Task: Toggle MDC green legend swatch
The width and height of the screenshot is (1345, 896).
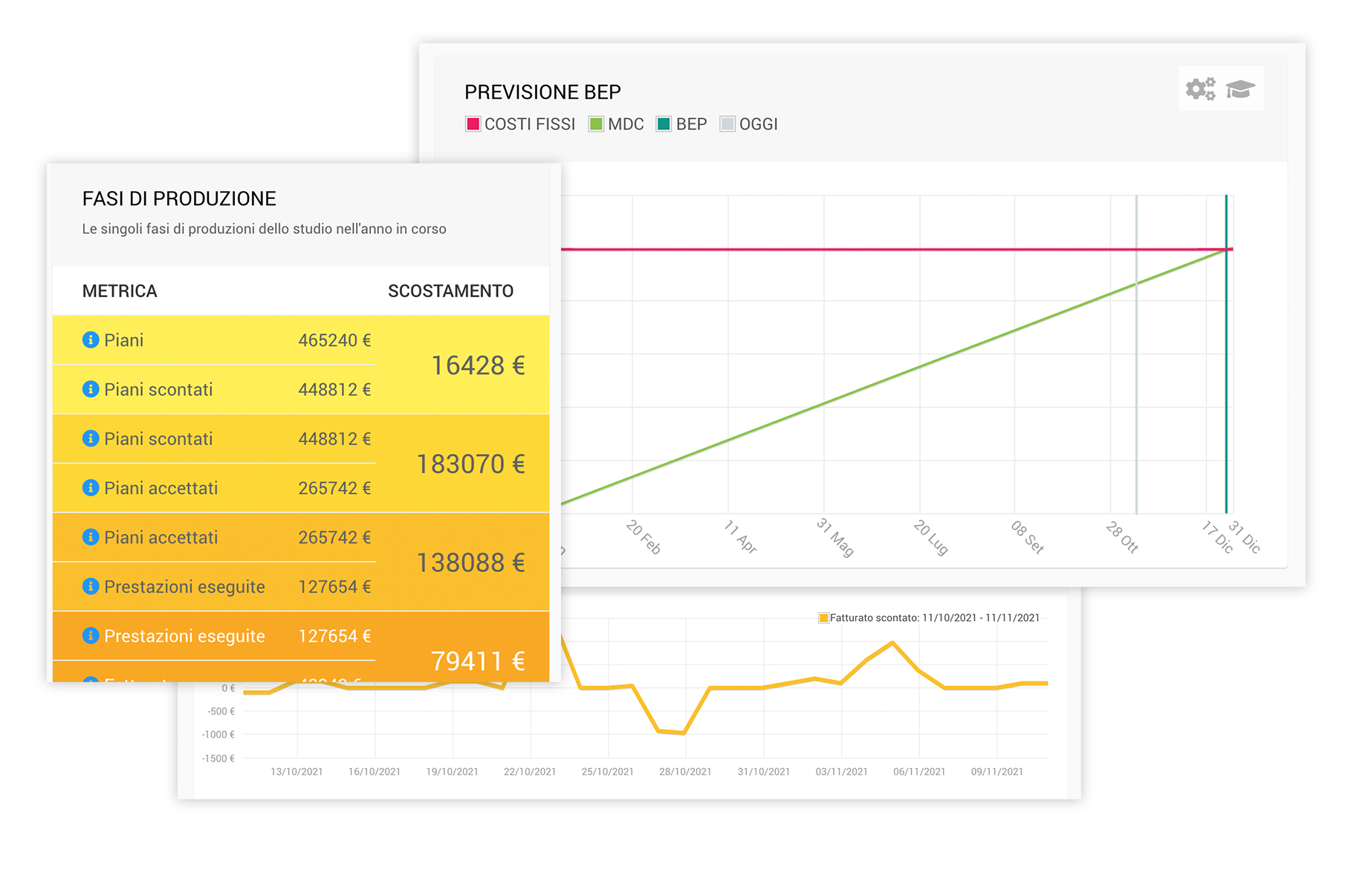Action: tap(596, 124)
